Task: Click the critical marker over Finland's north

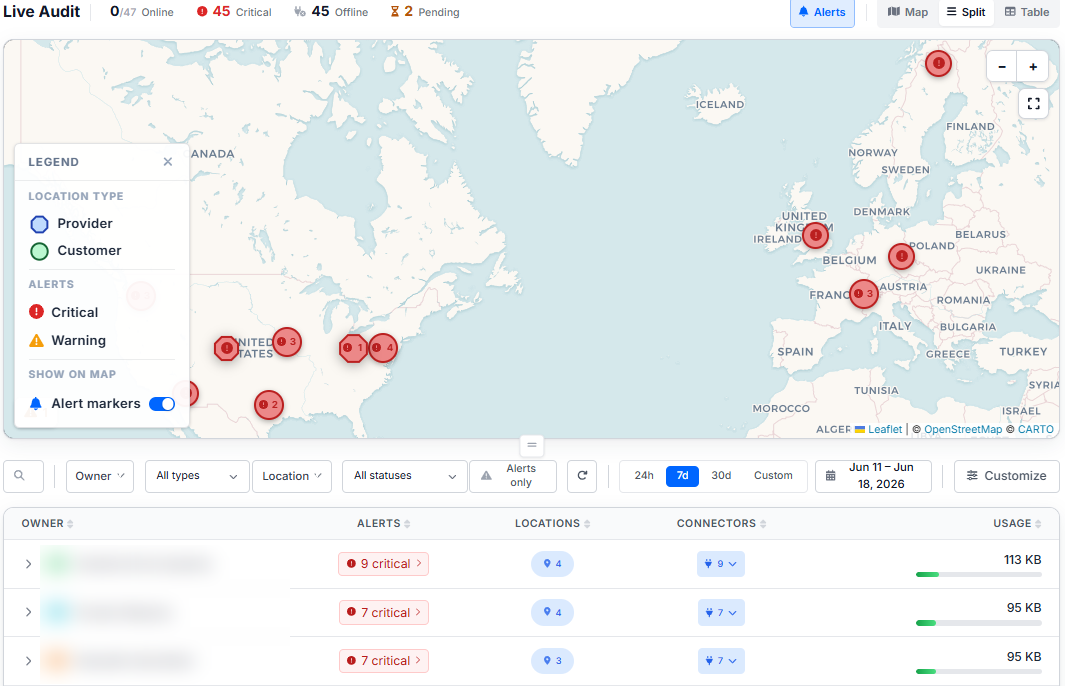Action: tap(938, 63)
